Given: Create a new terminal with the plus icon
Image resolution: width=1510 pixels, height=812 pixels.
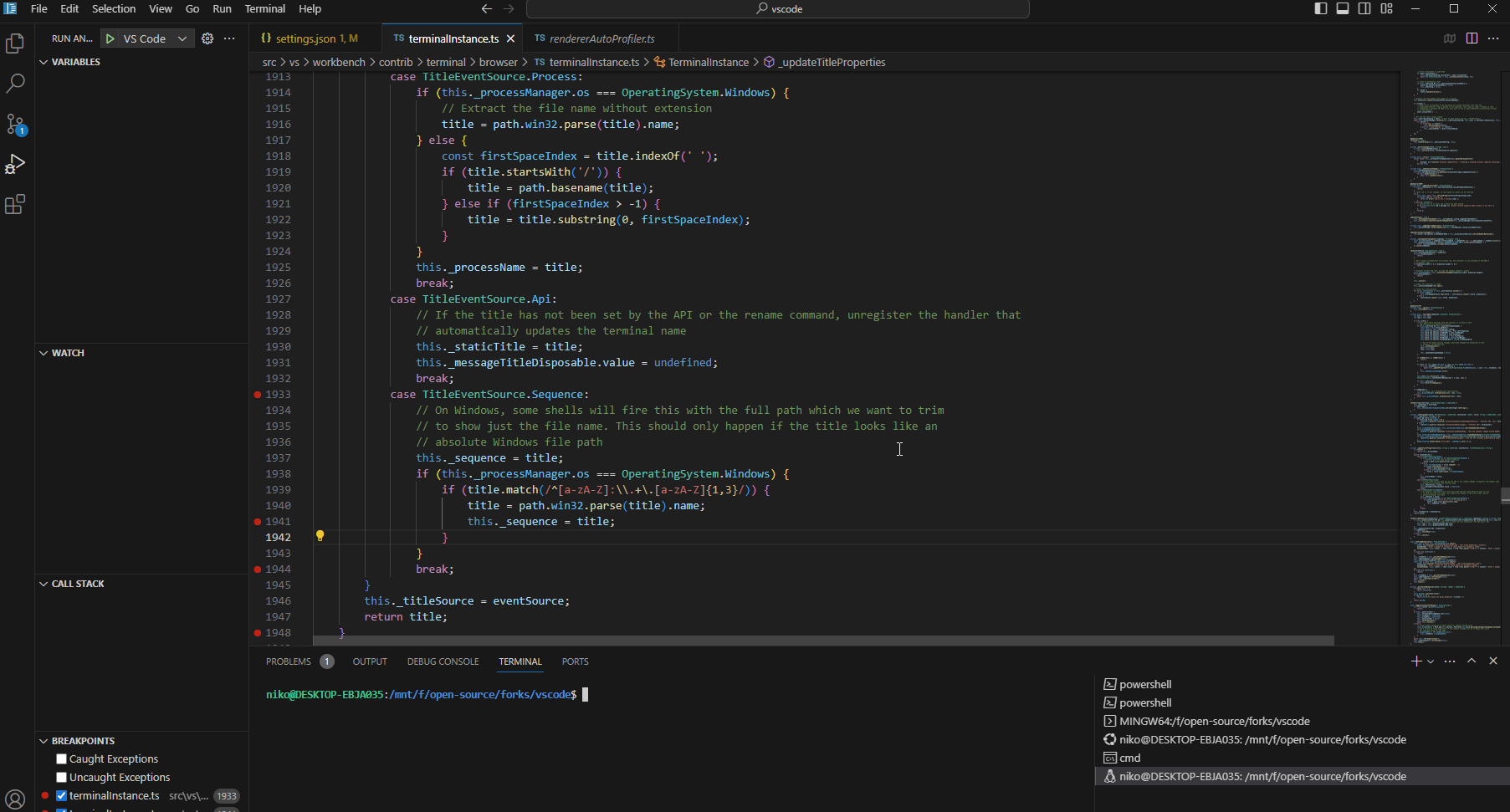Looking at the screenshot, I should pyautogui.click(x=1415, y=661).
